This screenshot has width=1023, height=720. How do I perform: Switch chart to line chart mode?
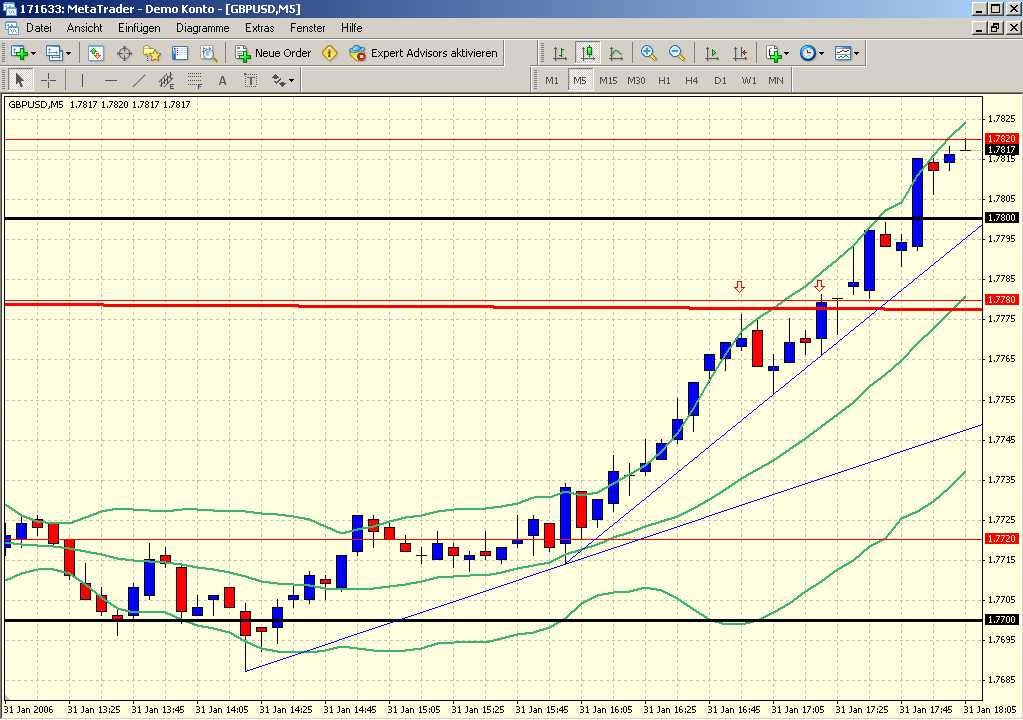(616, 53)
